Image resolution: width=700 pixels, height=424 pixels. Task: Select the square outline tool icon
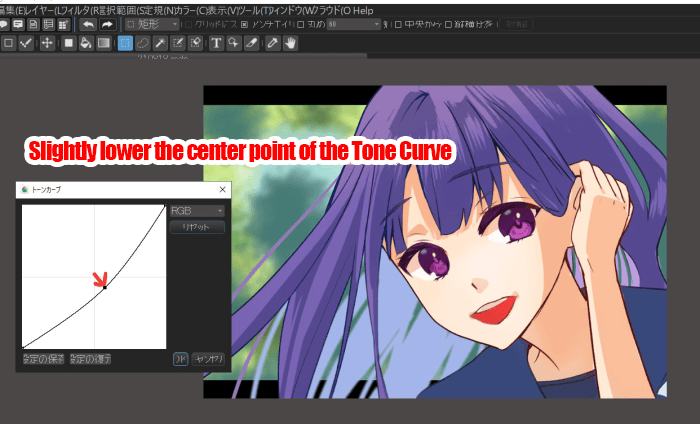(x=8, y=43)
